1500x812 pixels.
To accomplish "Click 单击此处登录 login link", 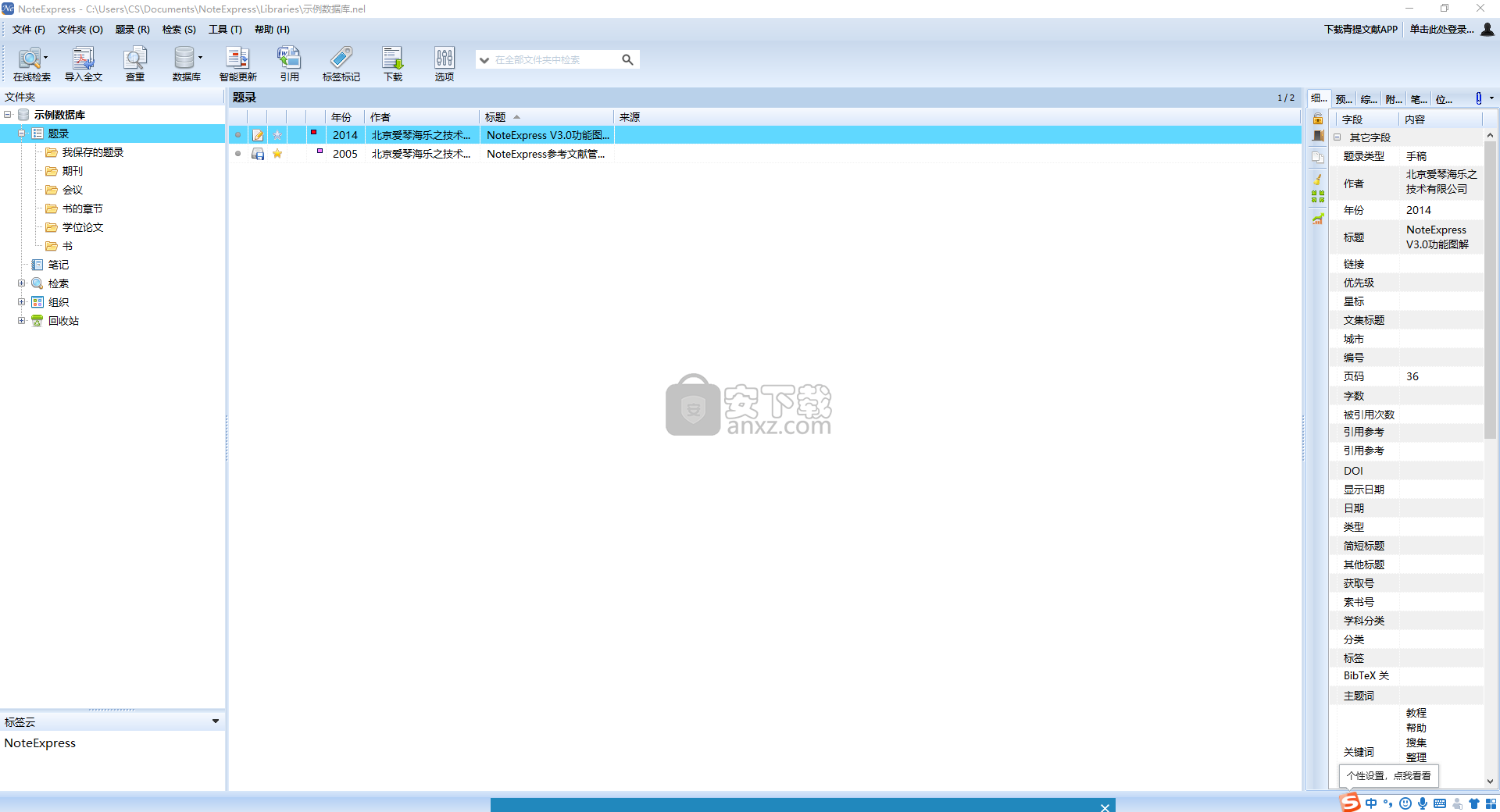I will [x=1441, y=30].
